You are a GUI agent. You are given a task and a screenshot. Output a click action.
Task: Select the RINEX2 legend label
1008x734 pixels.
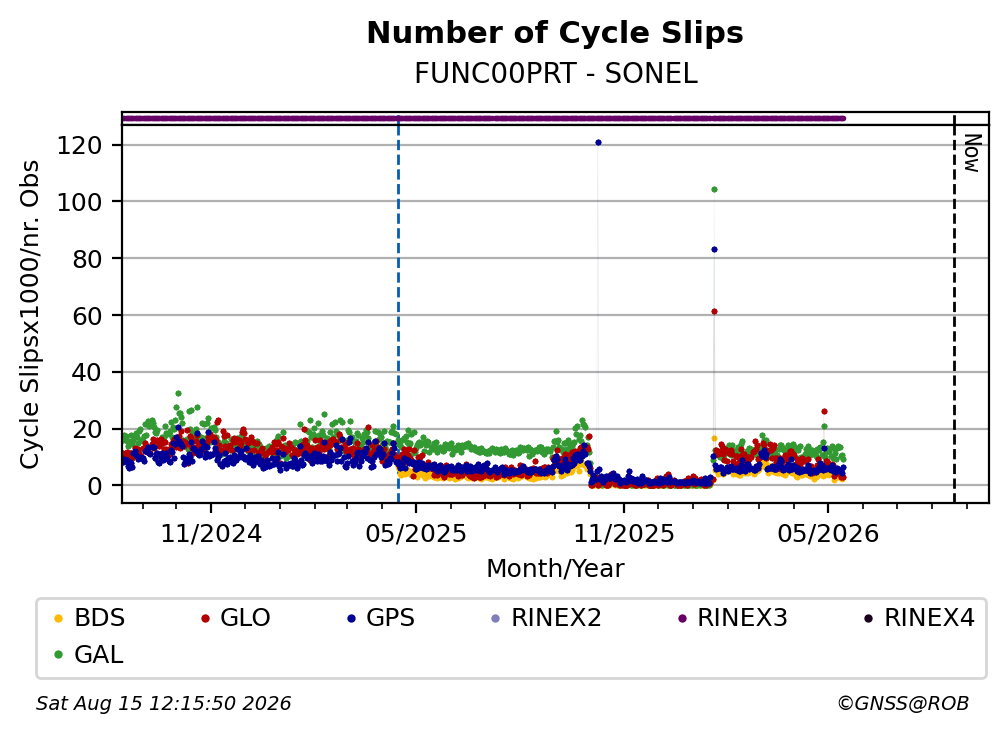556,618
